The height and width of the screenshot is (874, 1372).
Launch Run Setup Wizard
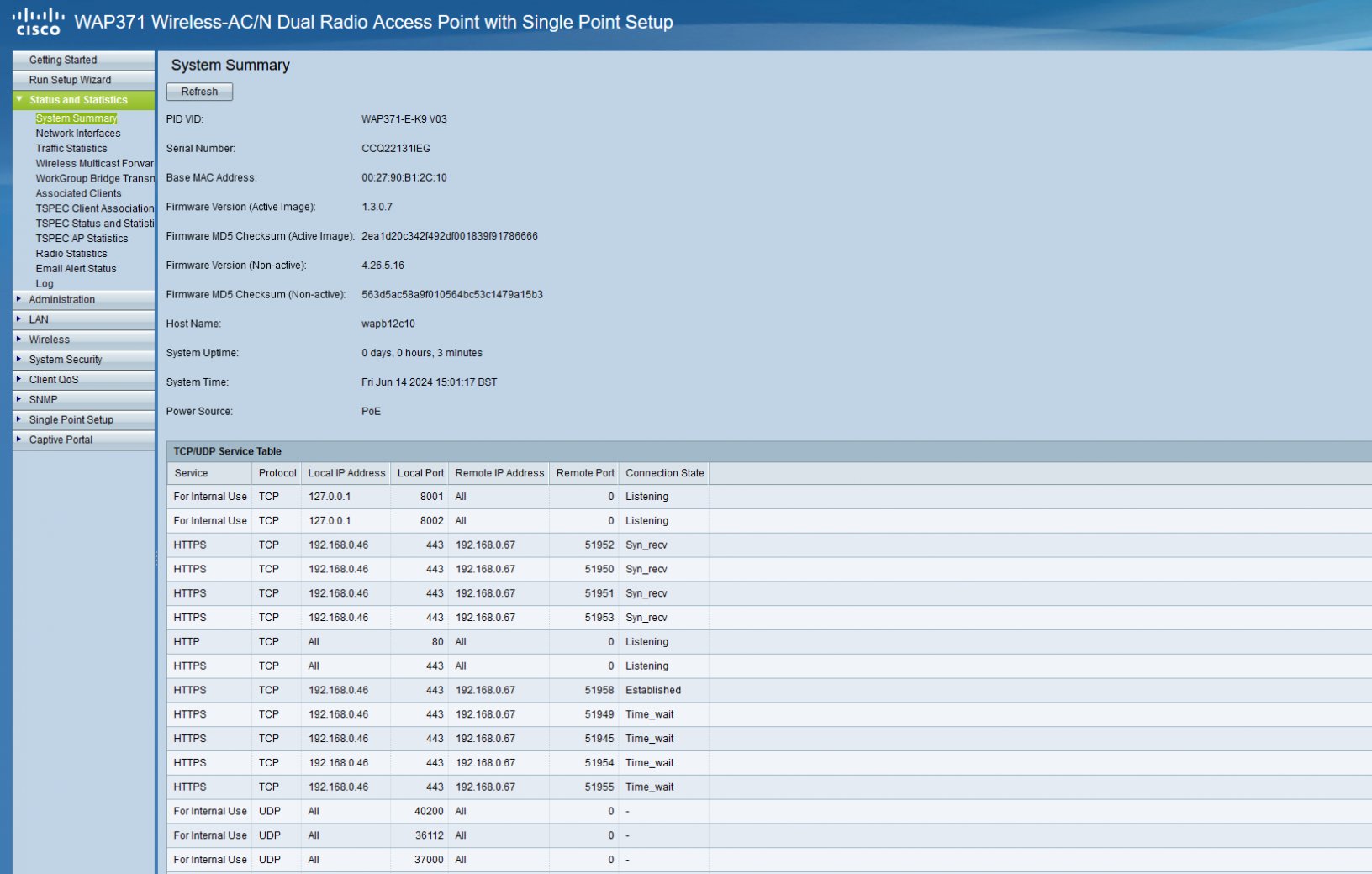pos(70,81)
